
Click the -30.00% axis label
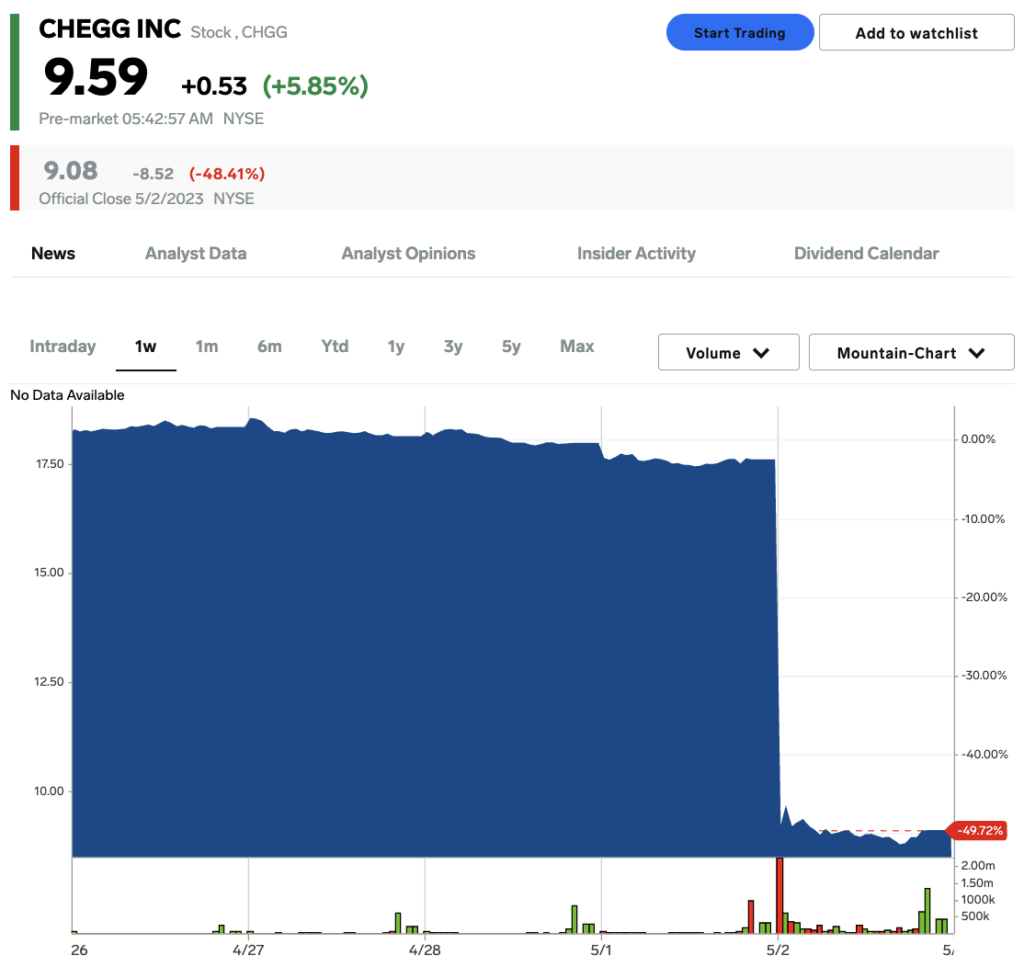tap(984, 675)
